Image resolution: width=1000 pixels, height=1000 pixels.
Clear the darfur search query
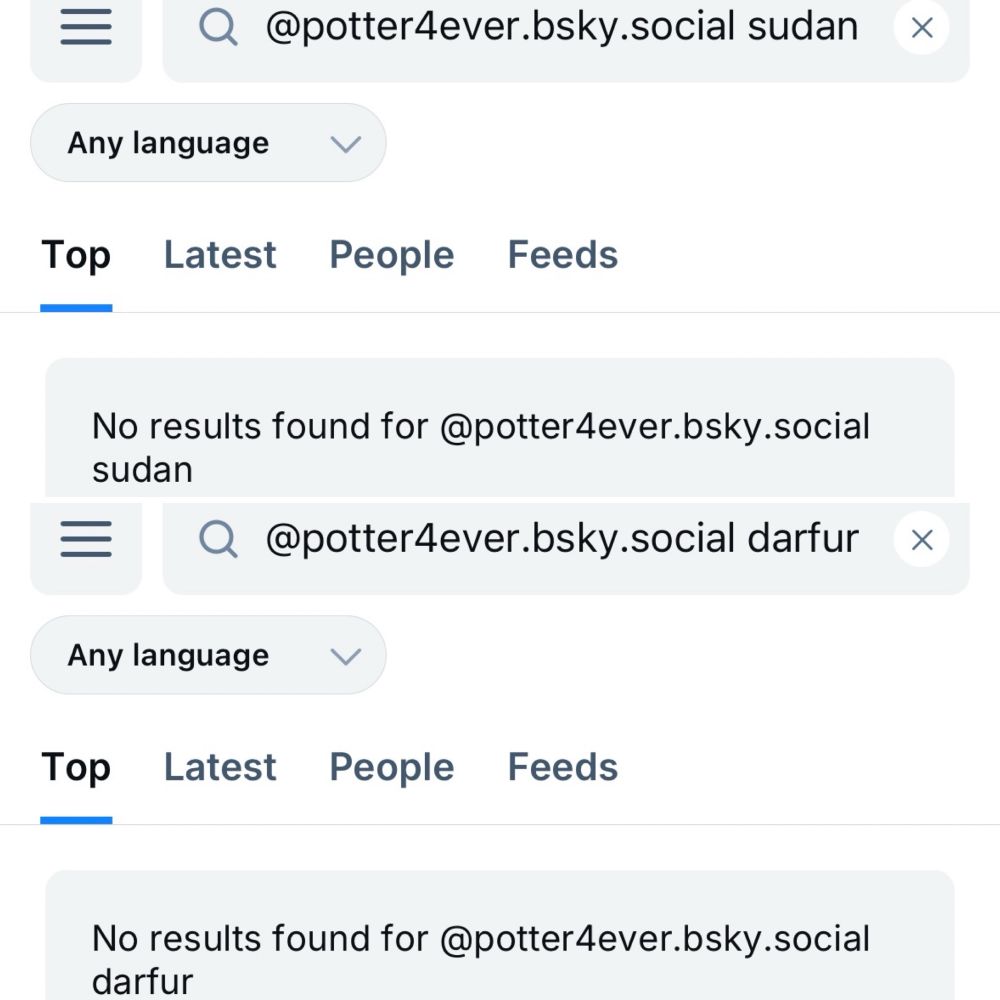point(922,540)
